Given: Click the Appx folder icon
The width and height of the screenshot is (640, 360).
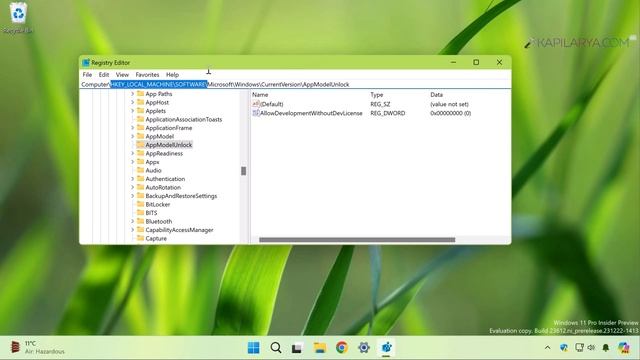Looking at the screenshot, I should click(x=140, y=162).
